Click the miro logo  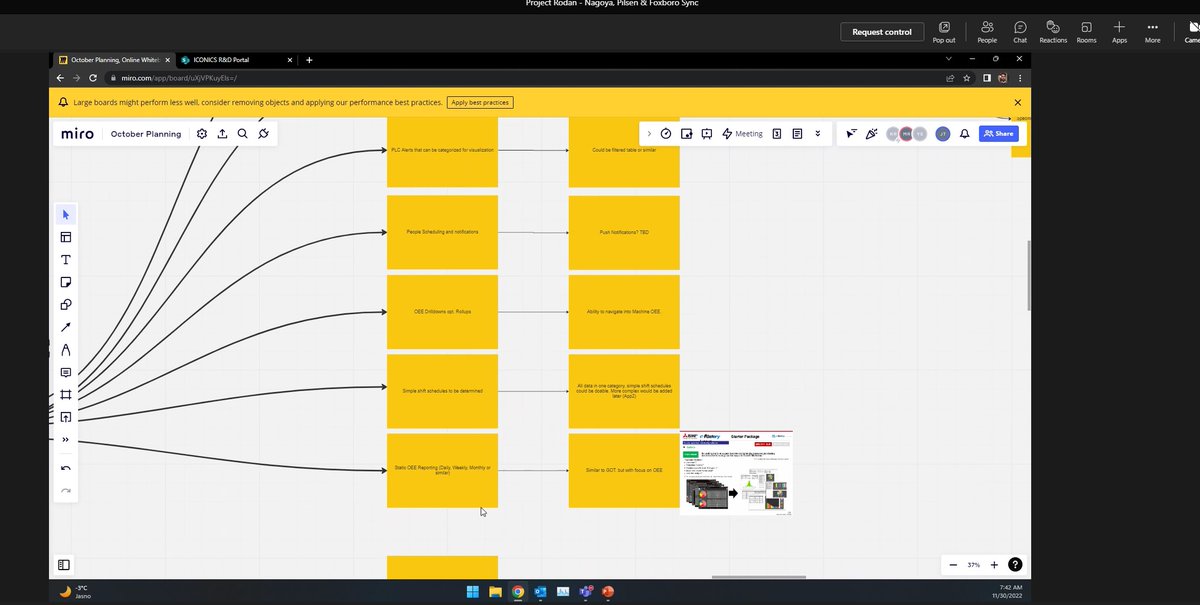pyautogui.click(x=77, y=133)
